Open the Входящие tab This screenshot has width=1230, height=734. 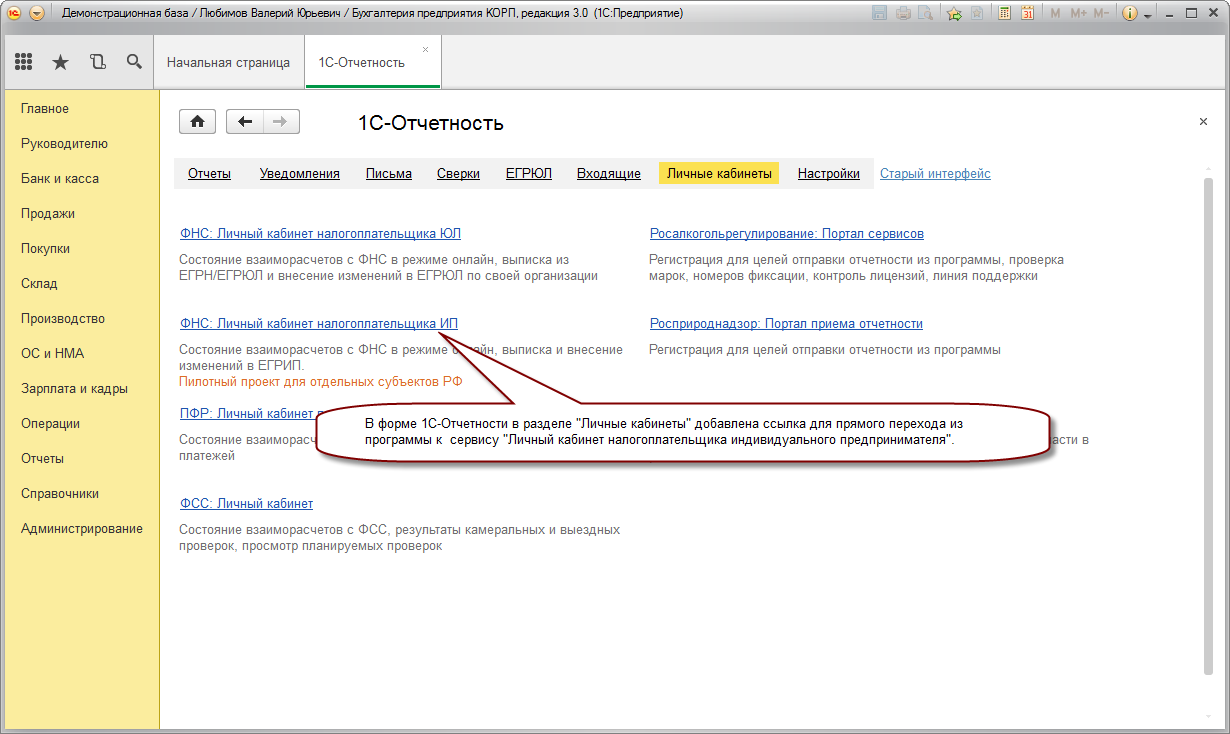[609, 173]
